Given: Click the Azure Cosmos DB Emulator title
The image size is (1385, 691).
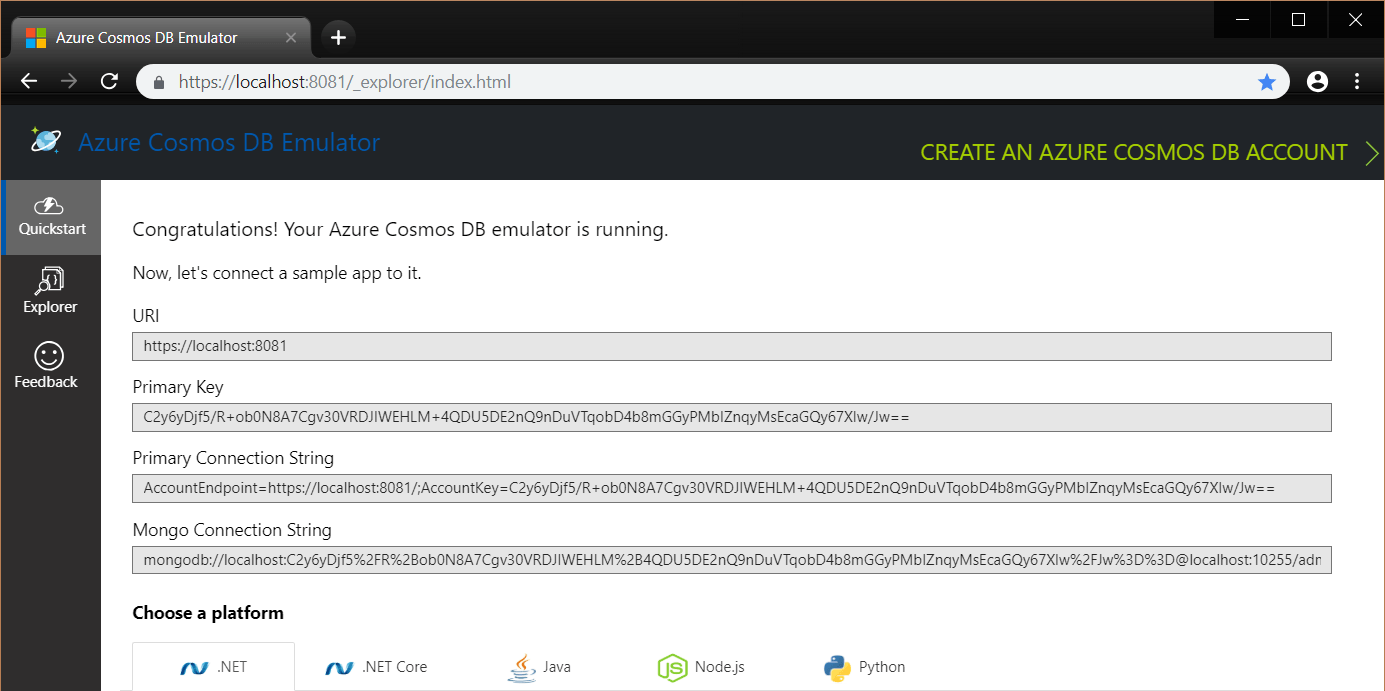Looking at the screenshot, I should (229, 142).
